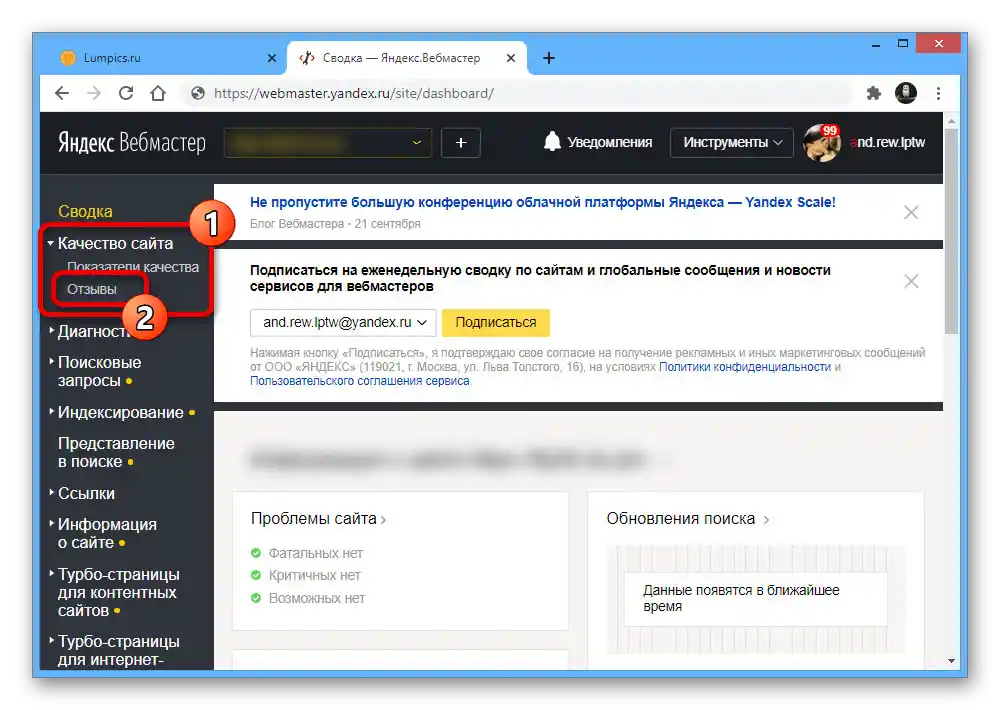Expand the Индексирование section
This screenshot has height=710, width=1000.
point(120,411)
